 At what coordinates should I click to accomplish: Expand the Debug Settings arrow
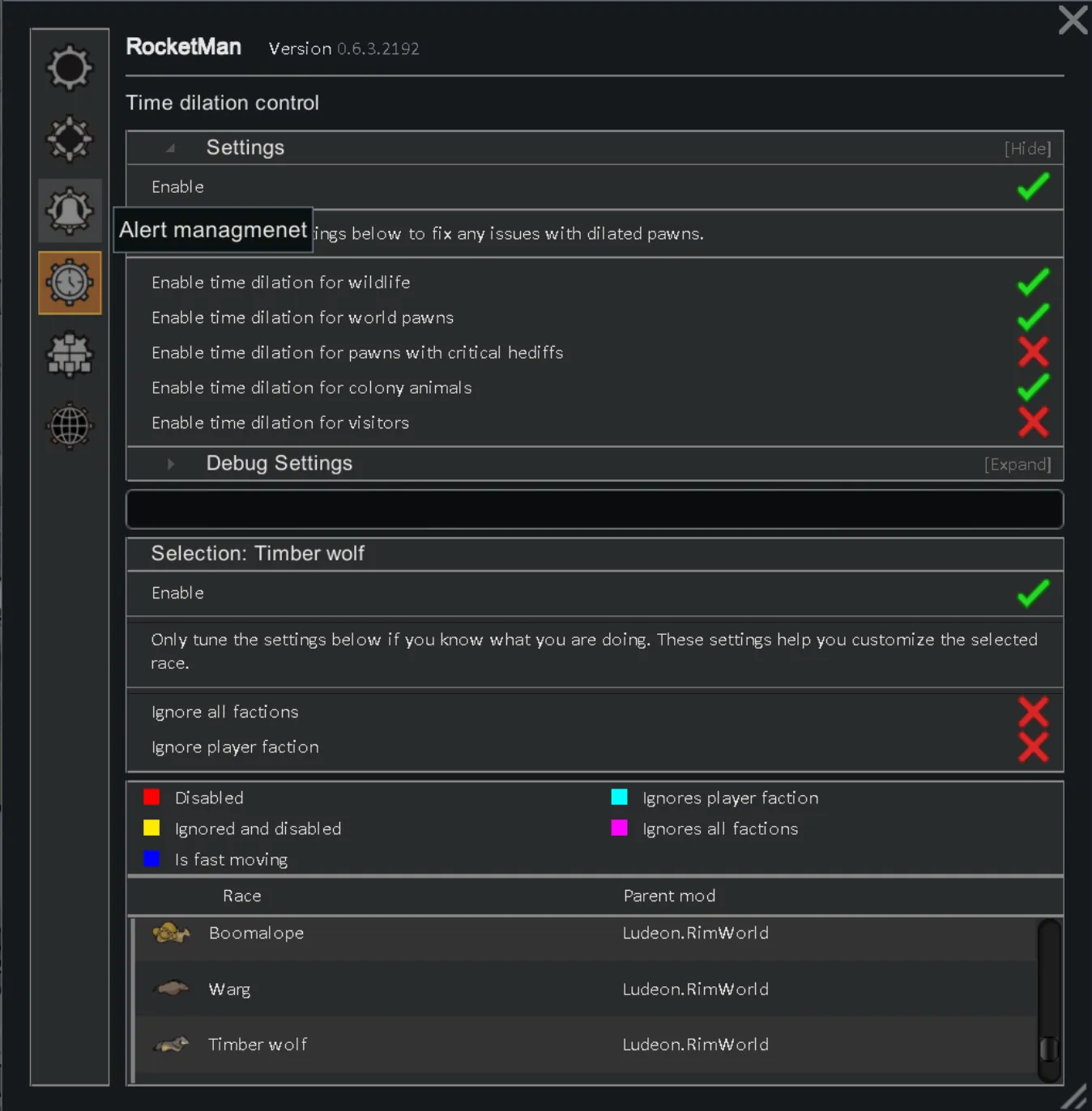click(170, 464)
